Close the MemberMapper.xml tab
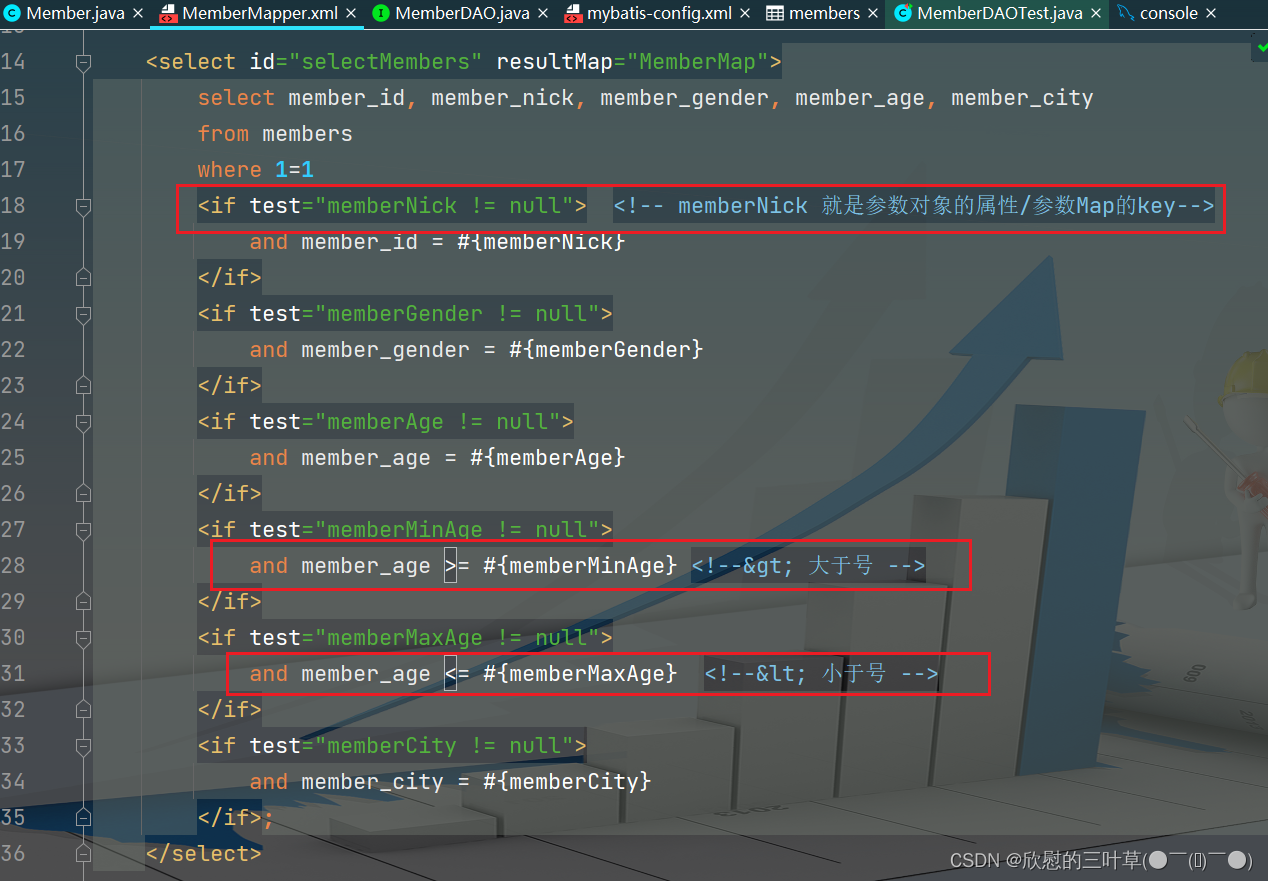Image resolution: width=1268 pixels, height=881 pixels. tap(352, 14)
